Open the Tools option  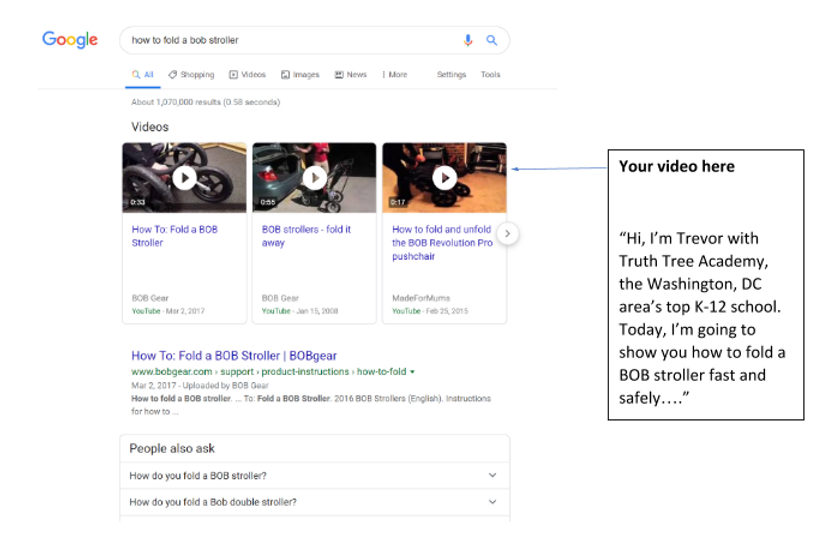(x=491, y=74)
